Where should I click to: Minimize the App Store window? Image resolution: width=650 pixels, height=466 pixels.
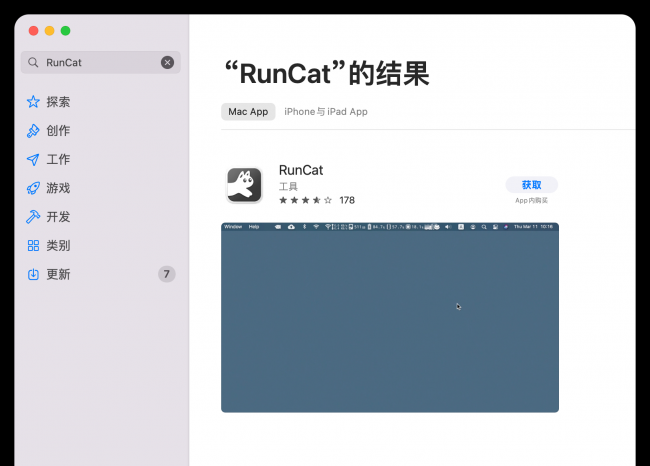coord(49,31)
